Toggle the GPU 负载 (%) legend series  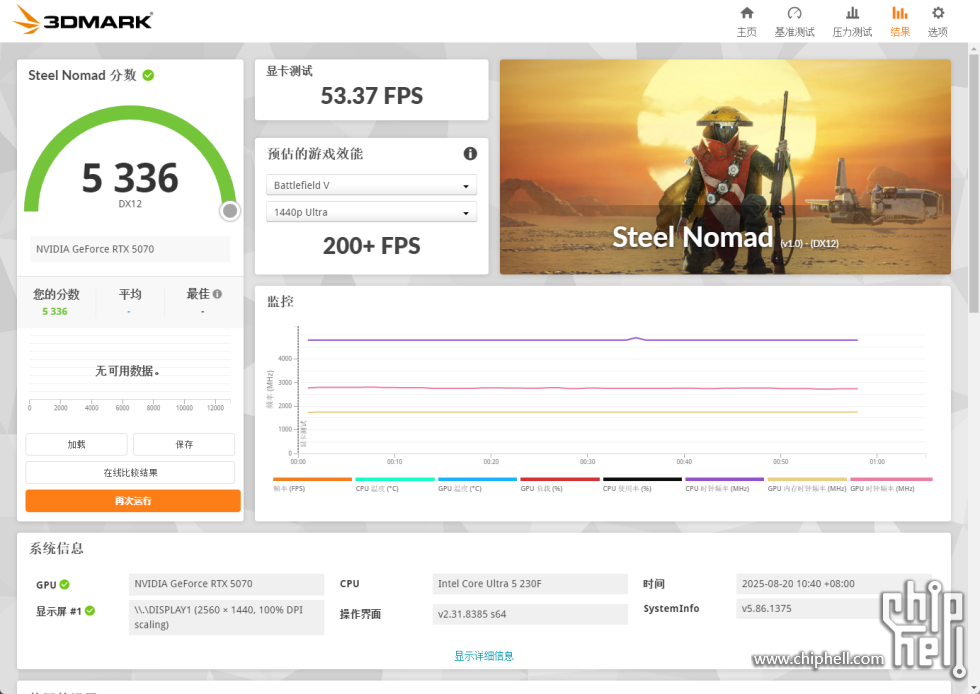(559, 485)
